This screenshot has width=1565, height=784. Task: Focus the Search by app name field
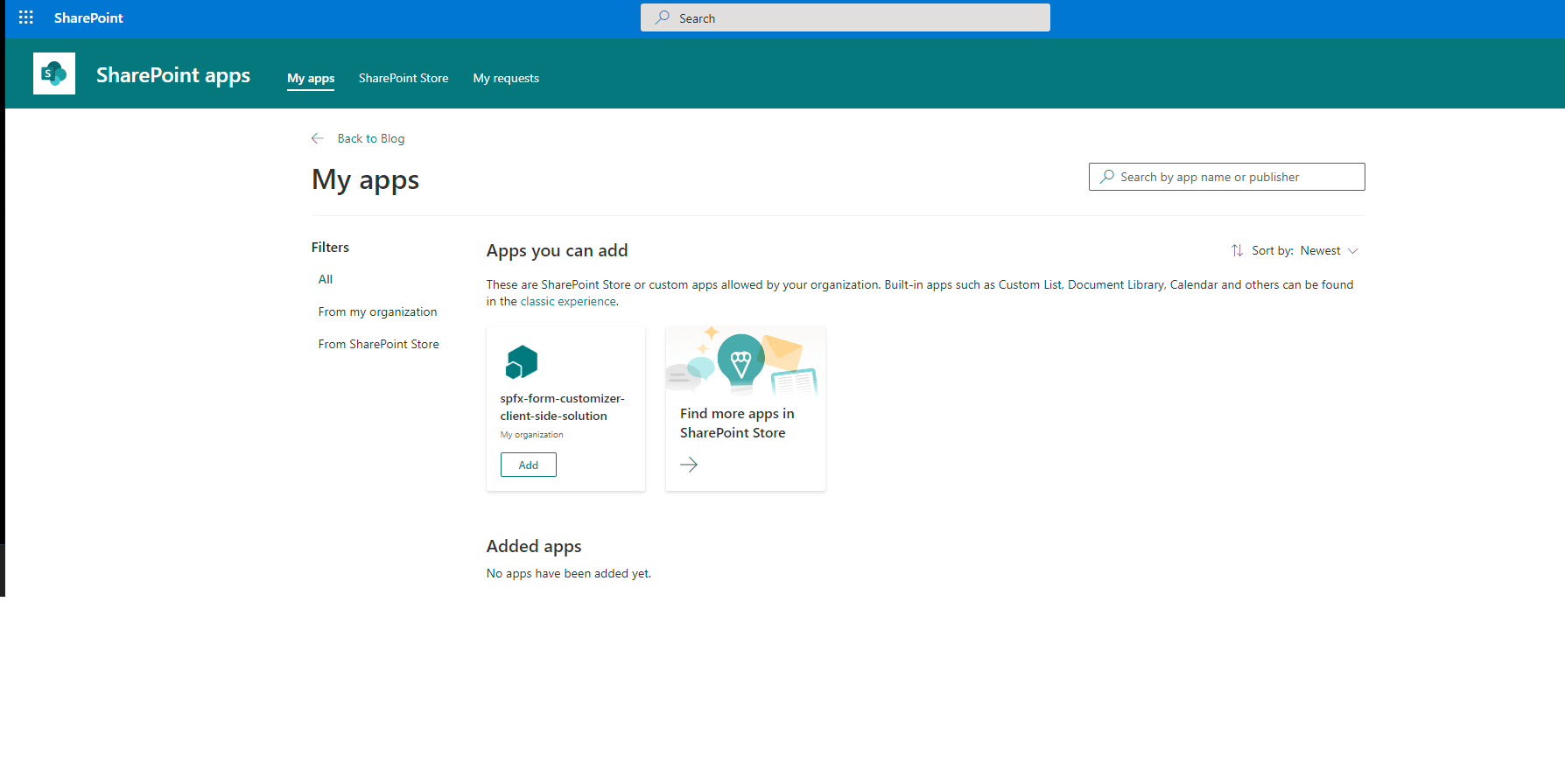[1227, 177]
